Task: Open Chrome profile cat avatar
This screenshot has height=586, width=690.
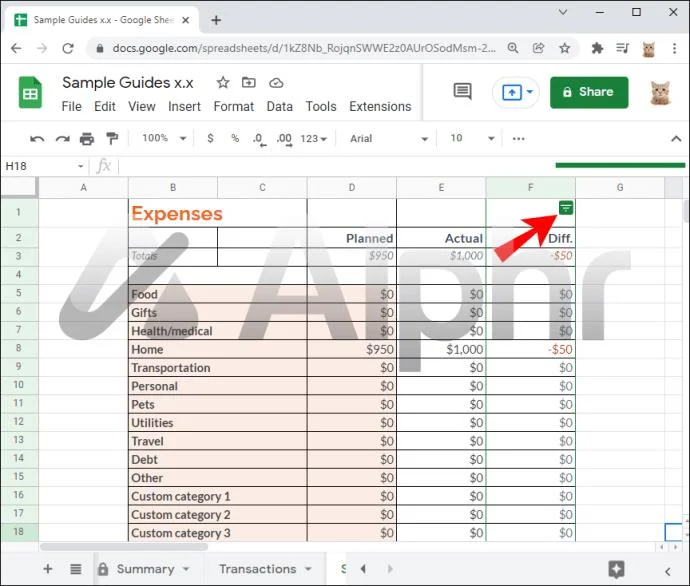Action: point(649,49)
